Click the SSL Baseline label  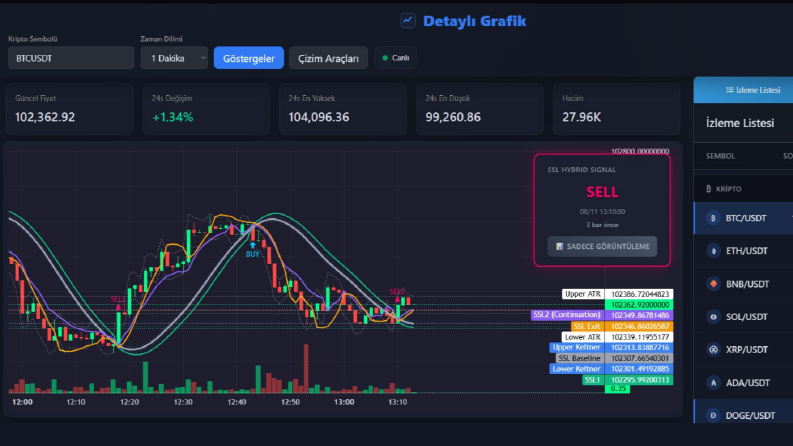click(x=579, y=358)
